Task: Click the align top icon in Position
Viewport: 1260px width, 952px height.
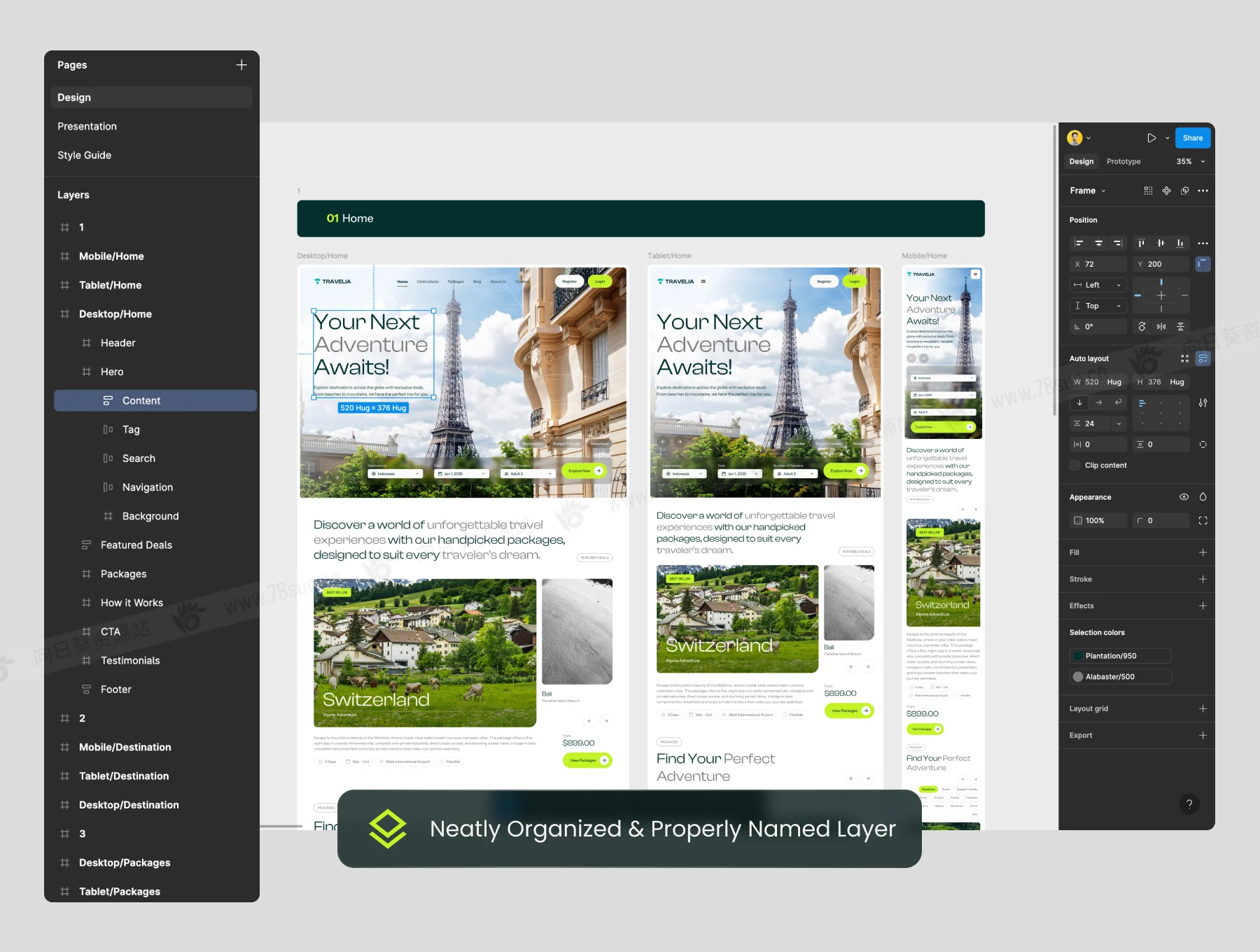Action: coord(1141,244)
